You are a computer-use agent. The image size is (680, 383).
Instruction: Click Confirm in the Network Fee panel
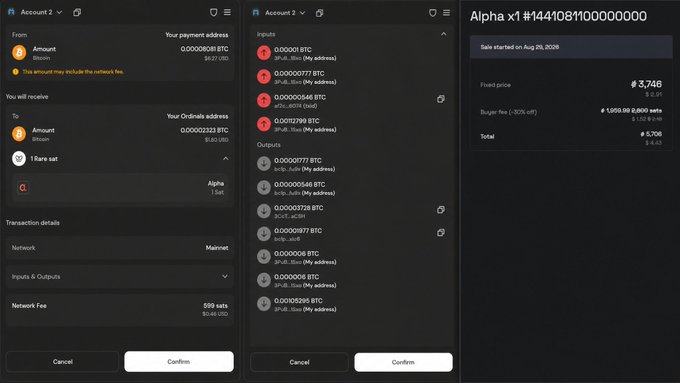179,361
